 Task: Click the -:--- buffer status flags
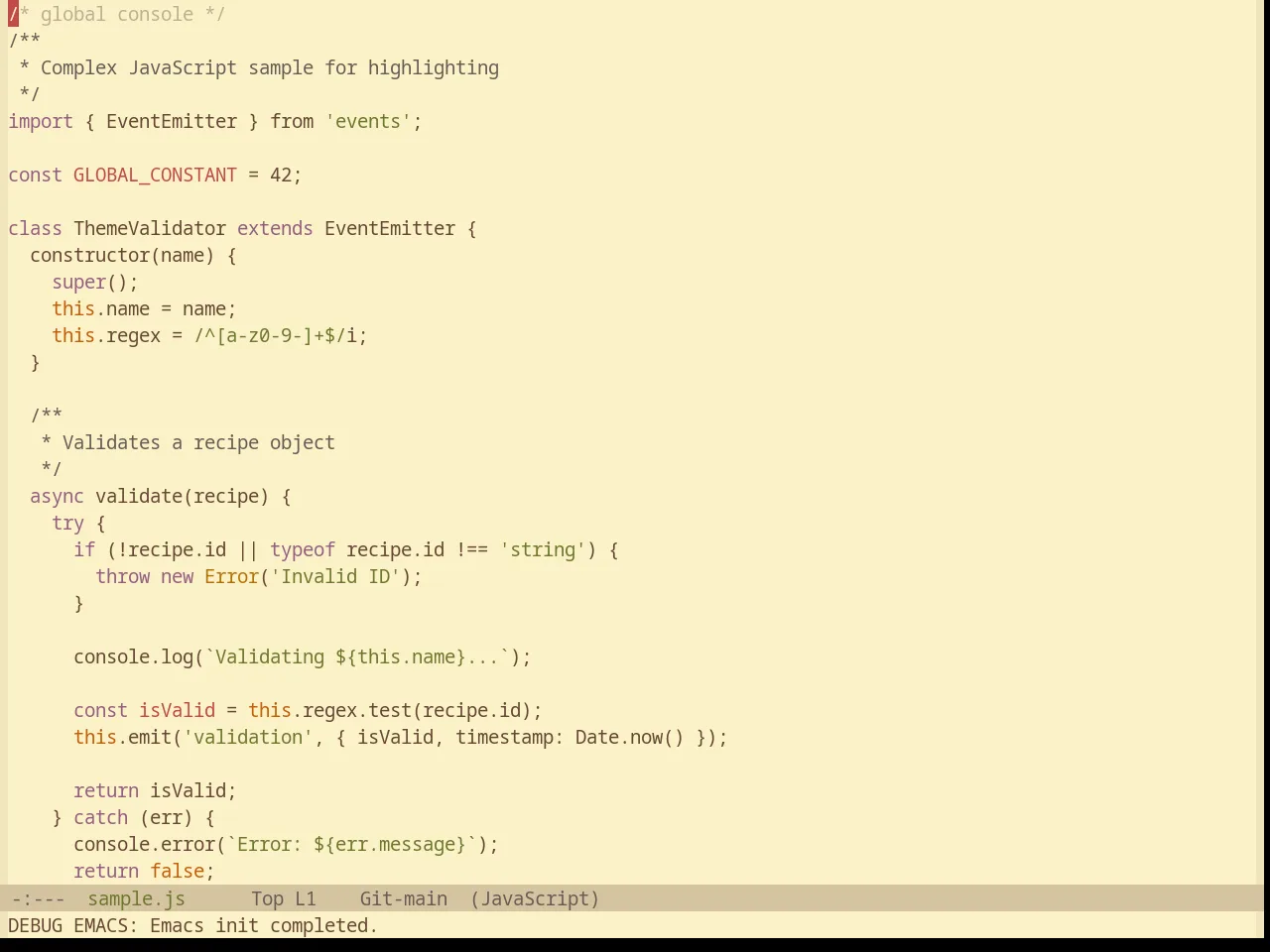click(38, 898)
